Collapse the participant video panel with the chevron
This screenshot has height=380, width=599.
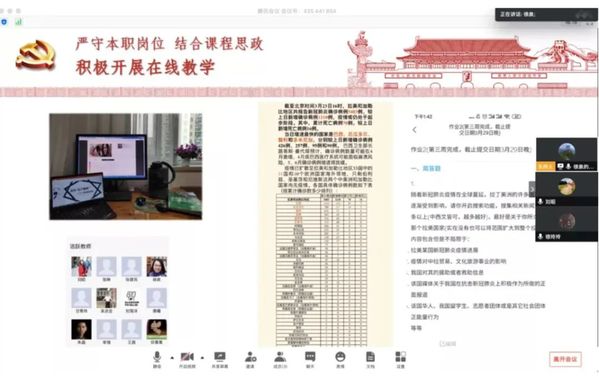532,189
